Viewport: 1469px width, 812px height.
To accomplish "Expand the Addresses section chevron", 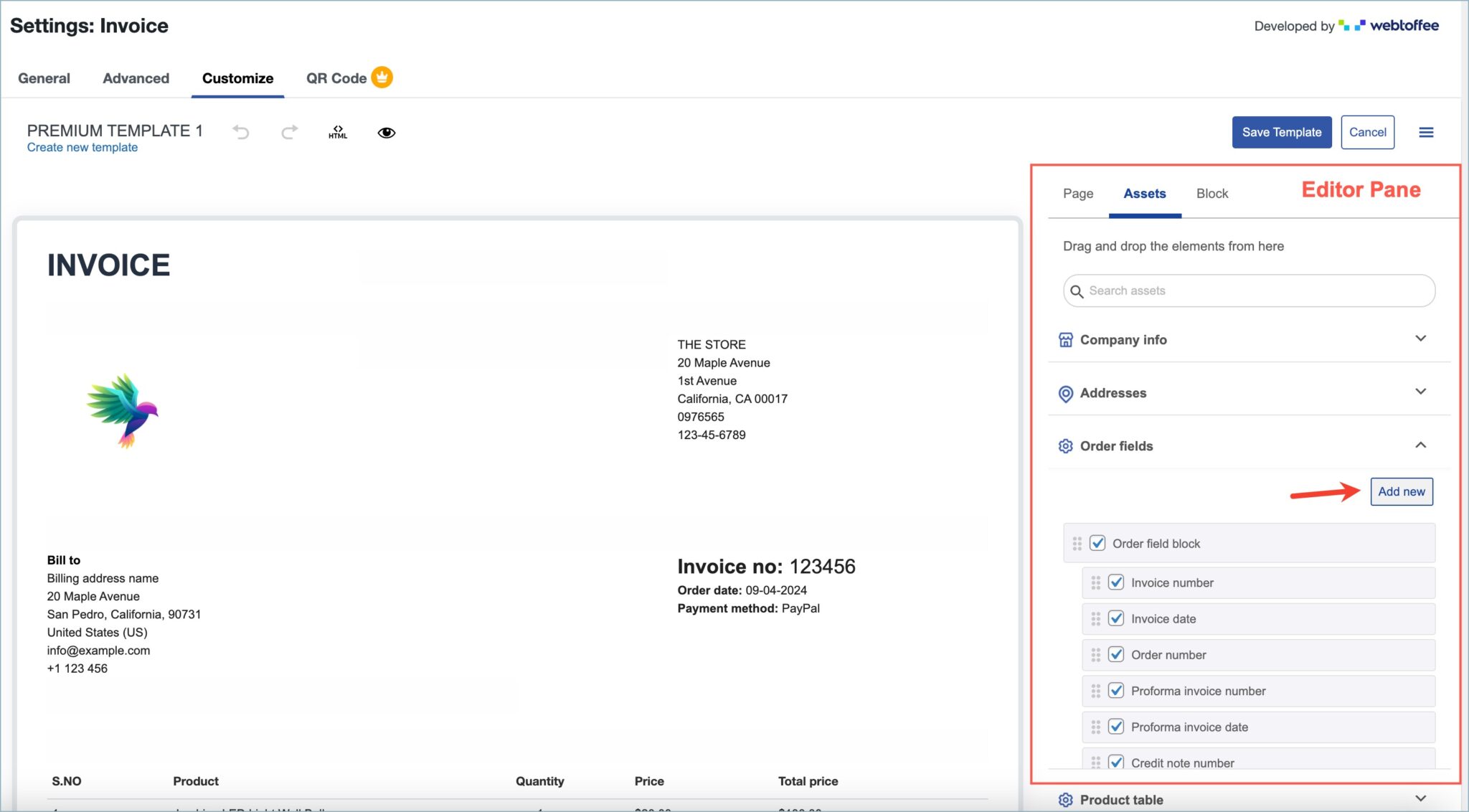I will 1420,392.
